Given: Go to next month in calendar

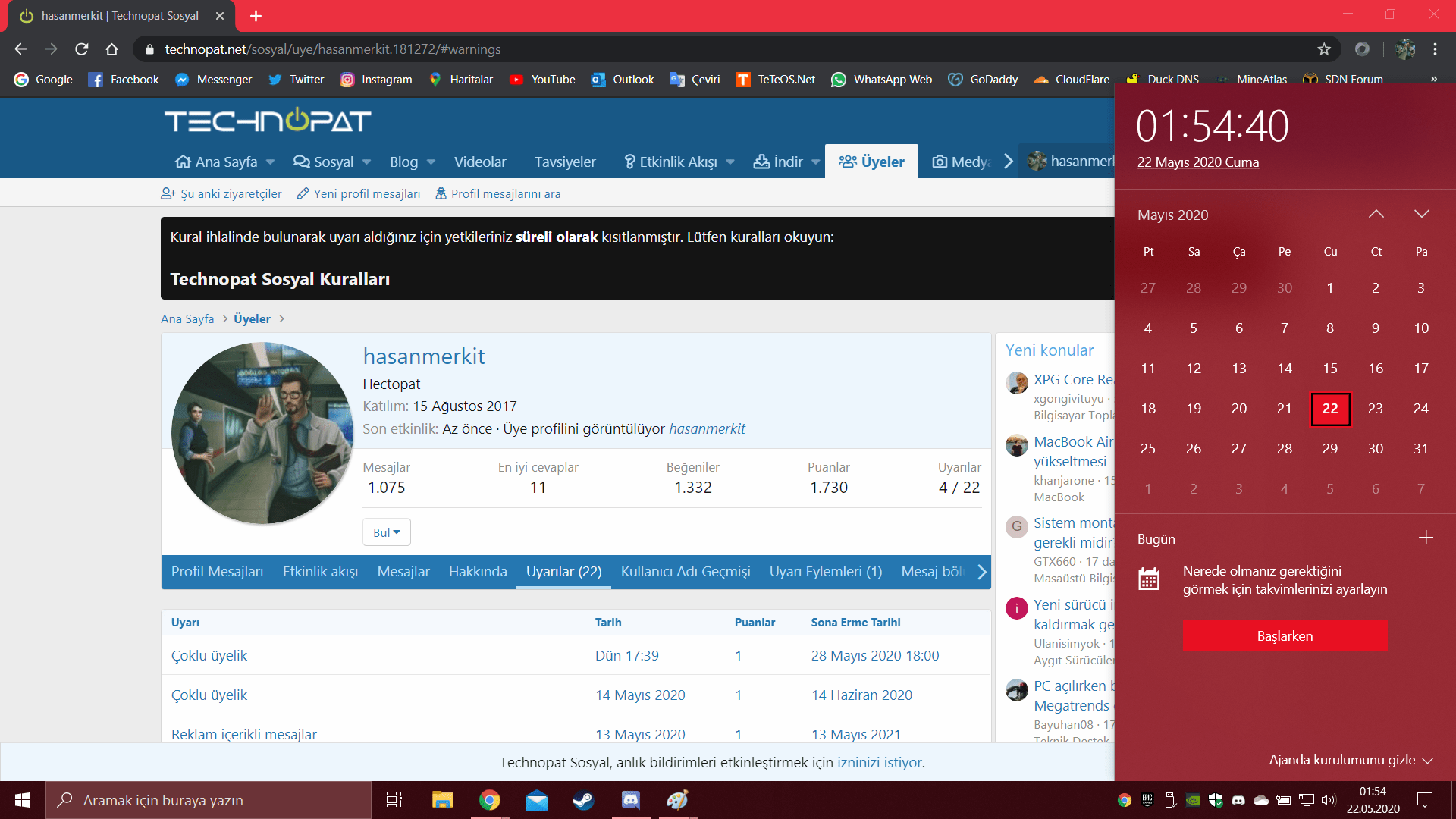Looking at the screenshot, I should [1422, 215].
